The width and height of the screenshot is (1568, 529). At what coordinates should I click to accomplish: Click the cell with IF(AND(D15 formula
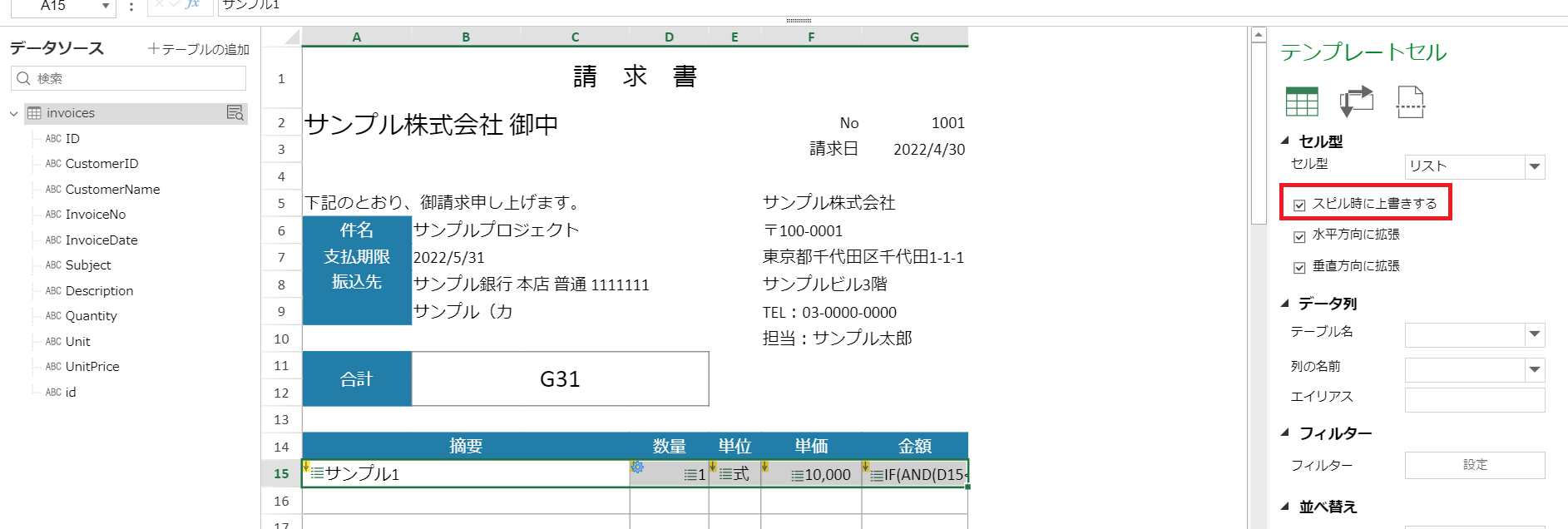[x=915, y=473]
